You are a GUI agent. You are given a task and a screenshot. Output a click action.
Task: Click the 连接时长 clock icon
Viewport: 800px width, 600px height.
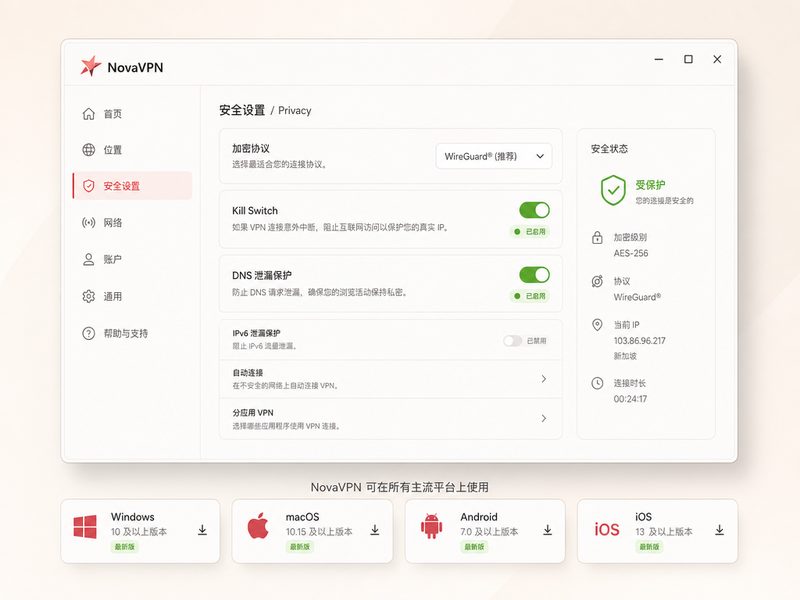coord(597,383)
